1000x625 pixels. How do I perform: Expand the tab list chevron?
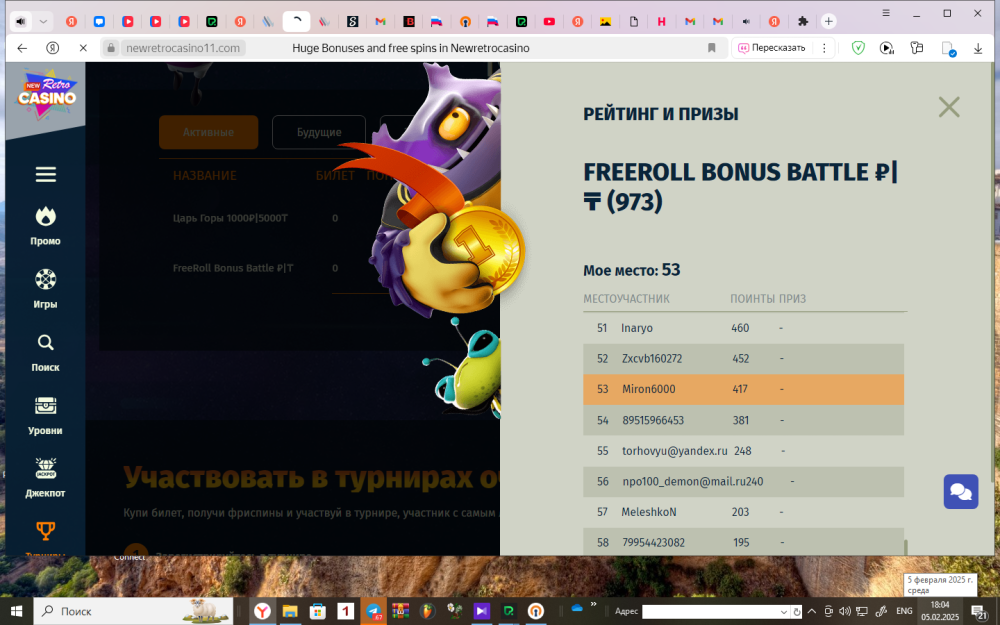(x=44, y=21)
